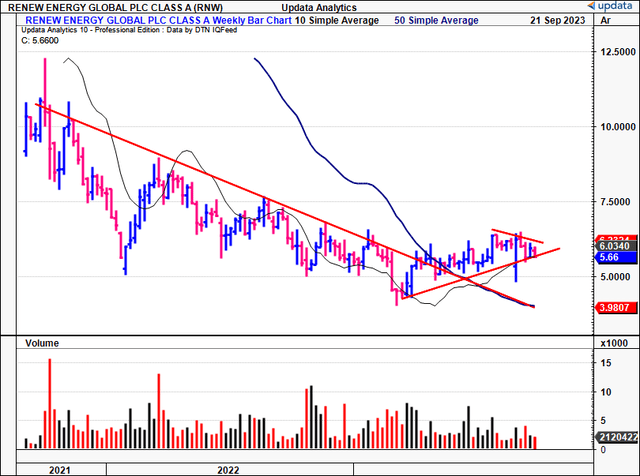Click the 12.5000 price axis label
The height and width of the screenshot is (476, 640).
(x=618, y=52)
